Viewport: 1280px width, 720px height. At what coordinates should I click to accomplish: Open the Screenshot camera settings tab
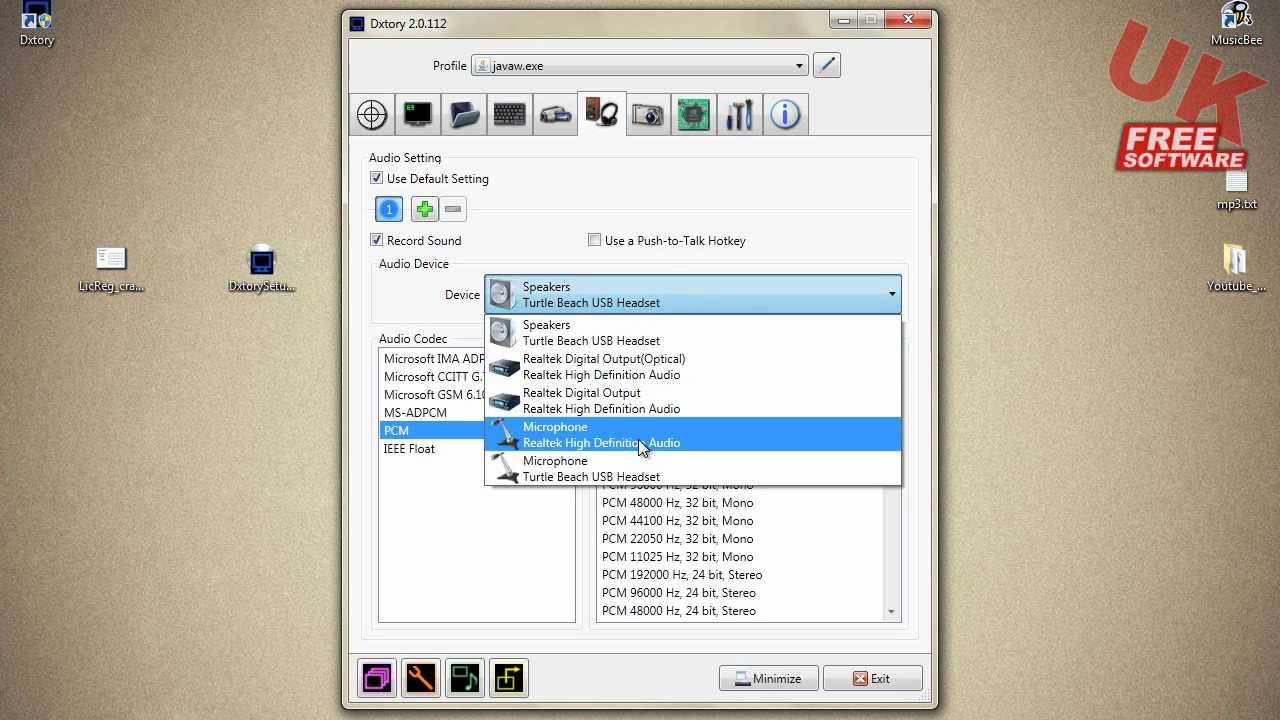pyautogui.click(x=648, y=115)
